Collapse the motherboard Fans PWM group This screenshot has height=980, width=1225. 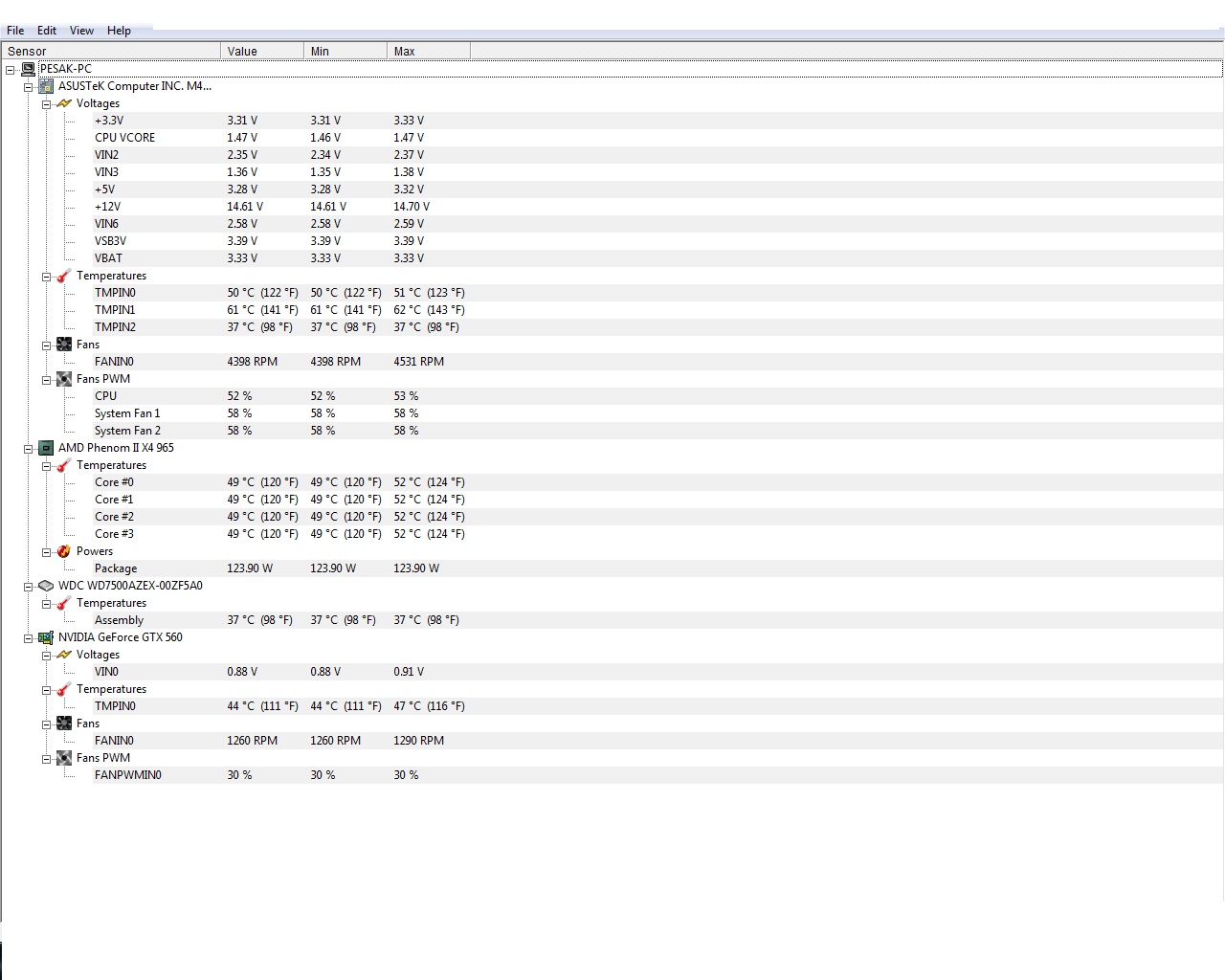coord(46,379)
